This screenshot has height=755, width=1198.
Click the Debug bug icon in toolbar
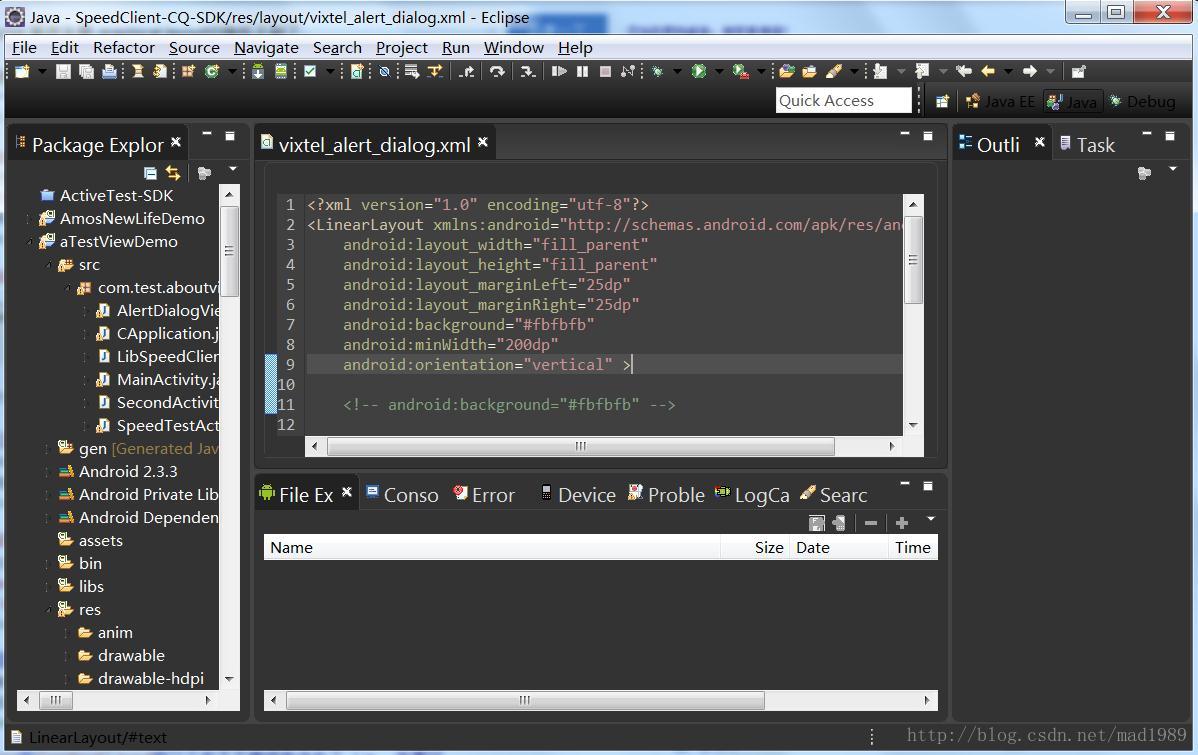[657, 71]
